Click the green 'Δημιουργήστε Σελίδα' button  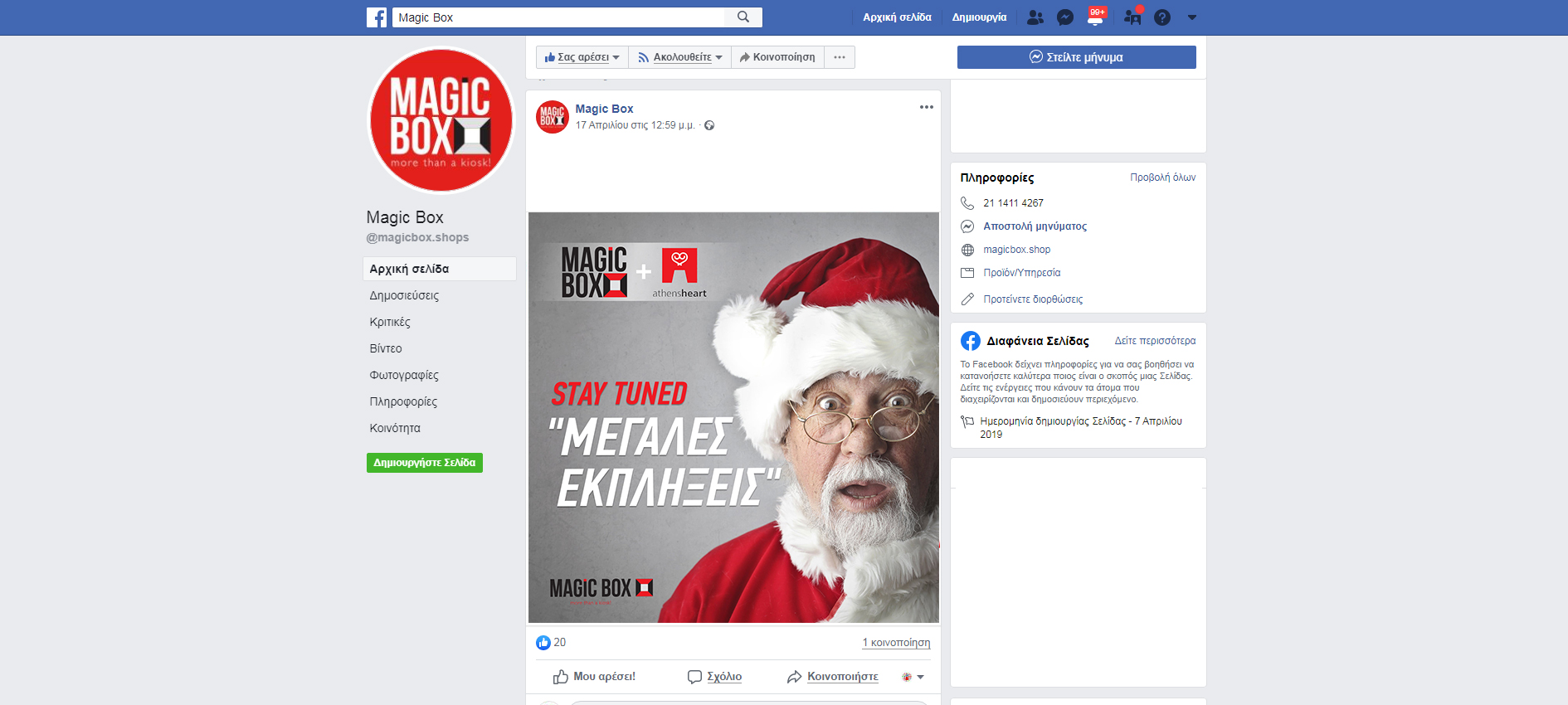[425, 463]
